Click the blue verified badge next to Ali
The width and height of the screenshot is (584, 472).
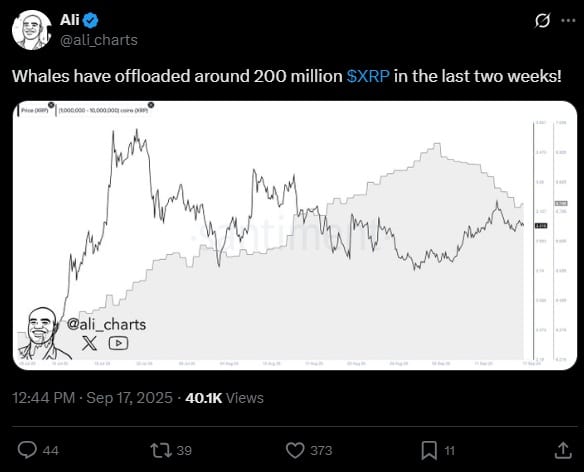[x=91, y=20]
